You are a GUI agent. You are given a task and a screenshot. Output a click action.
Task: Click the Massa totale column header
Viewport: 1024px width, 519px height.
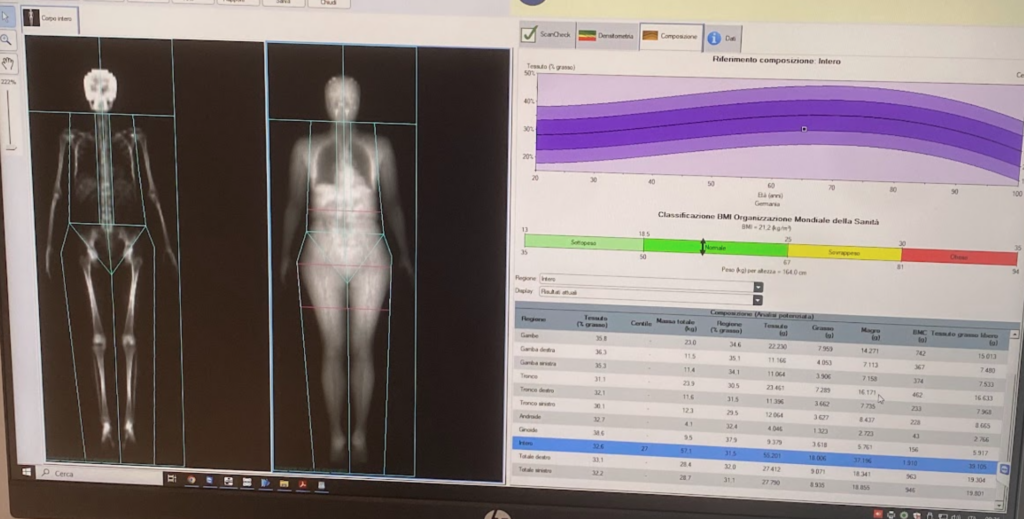[677, 325]
